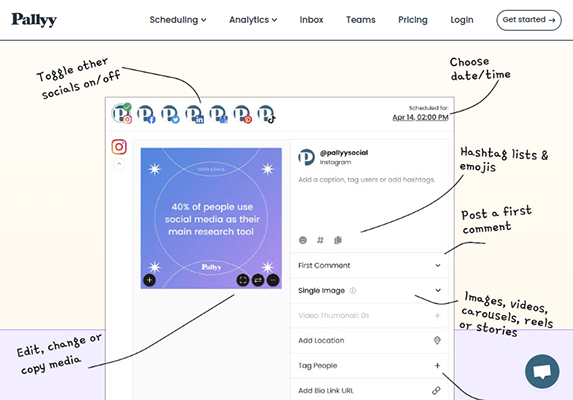This screenshot has width=573, height=400.
Task: Click the crop/expand media icon
Action: [x=243, y=280]
